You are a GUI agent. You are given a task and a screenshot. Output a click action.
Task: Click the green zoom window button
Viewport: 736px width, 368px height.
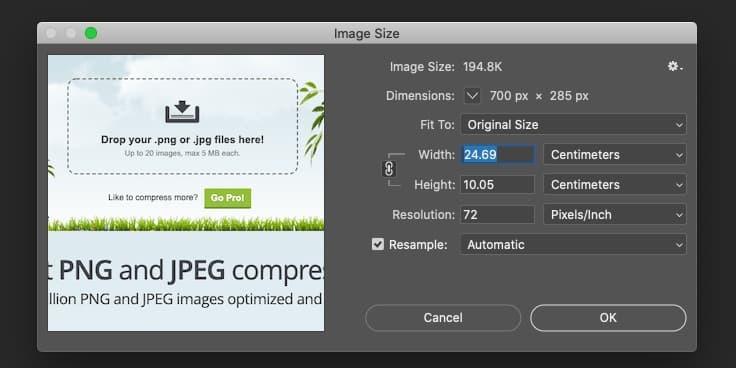(x=91, y=33)
